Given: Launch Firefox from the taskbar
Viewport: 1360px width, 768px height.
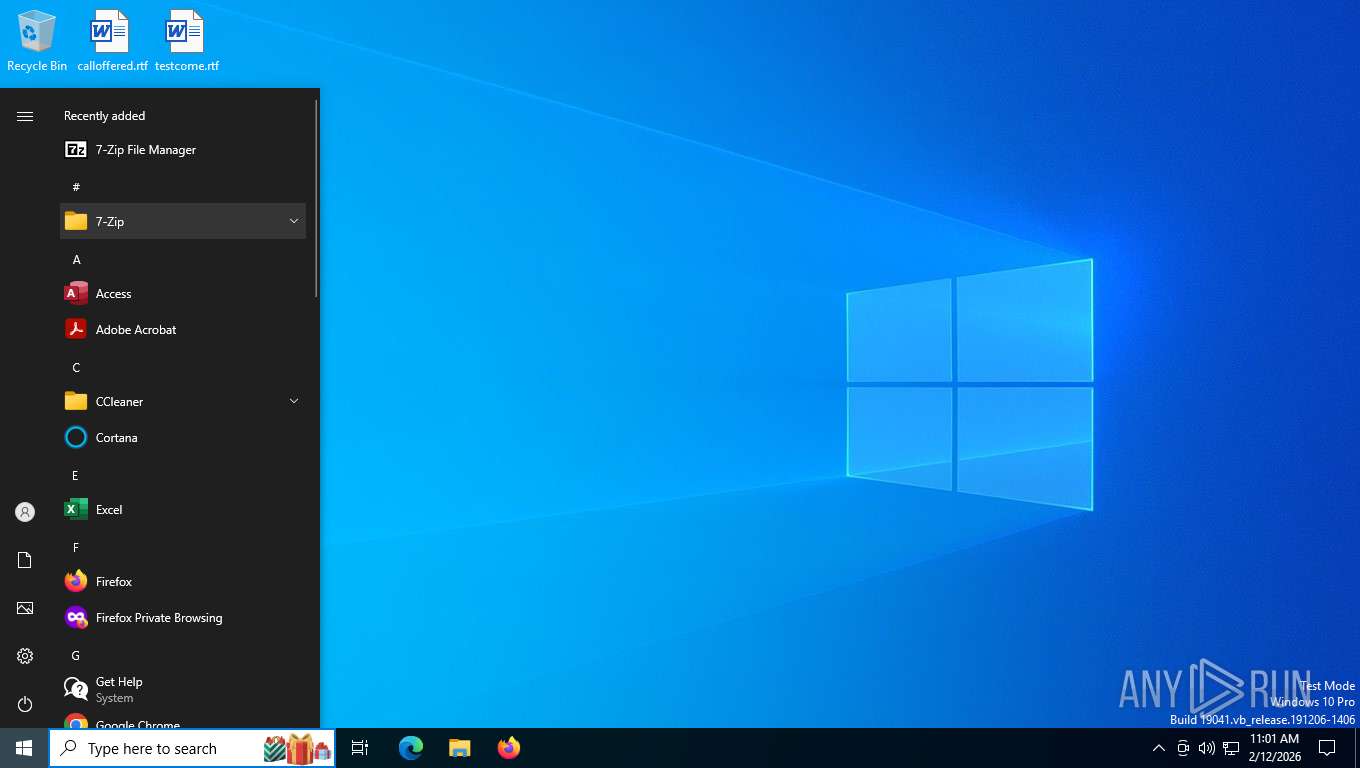Looking at the screenshot, I should coord(509,748).
